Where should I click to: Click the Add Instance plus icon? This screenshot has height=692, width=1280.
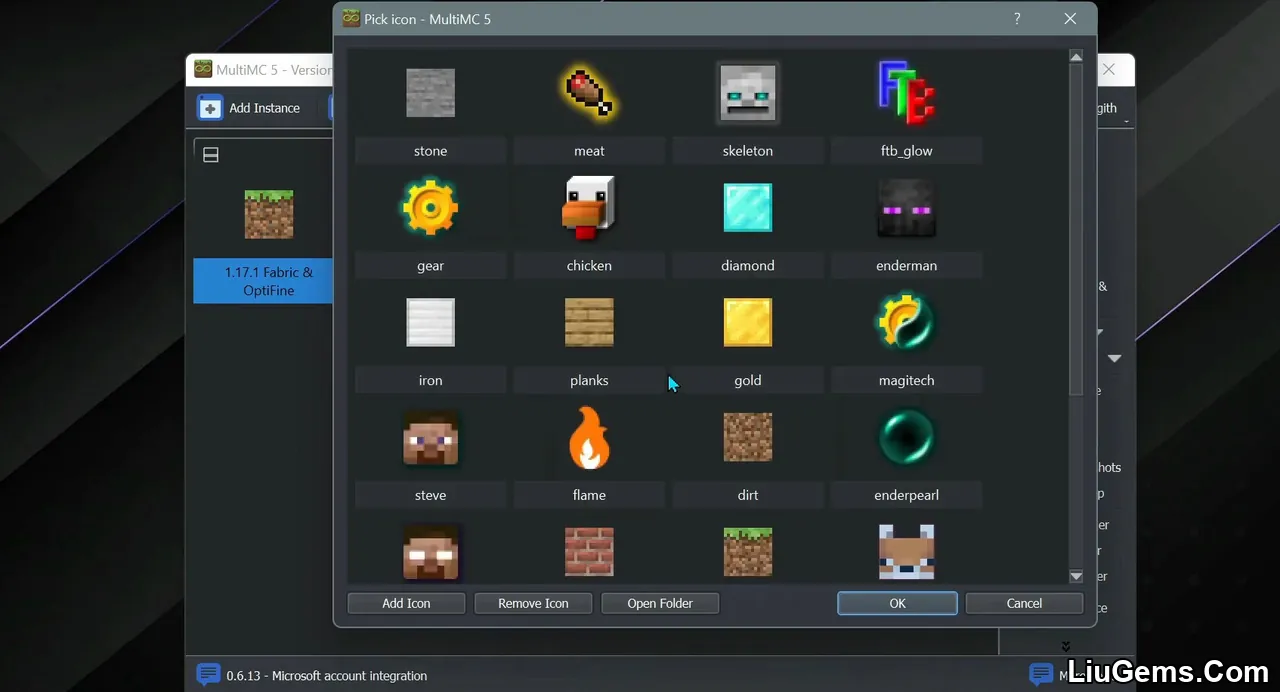point(210,108)
